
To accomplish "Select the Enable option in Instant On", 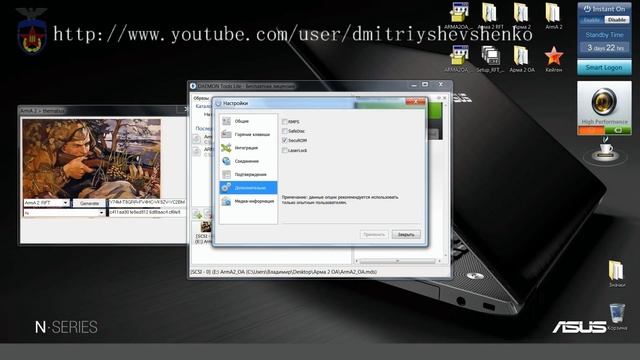I will click(x=592, y=20).
